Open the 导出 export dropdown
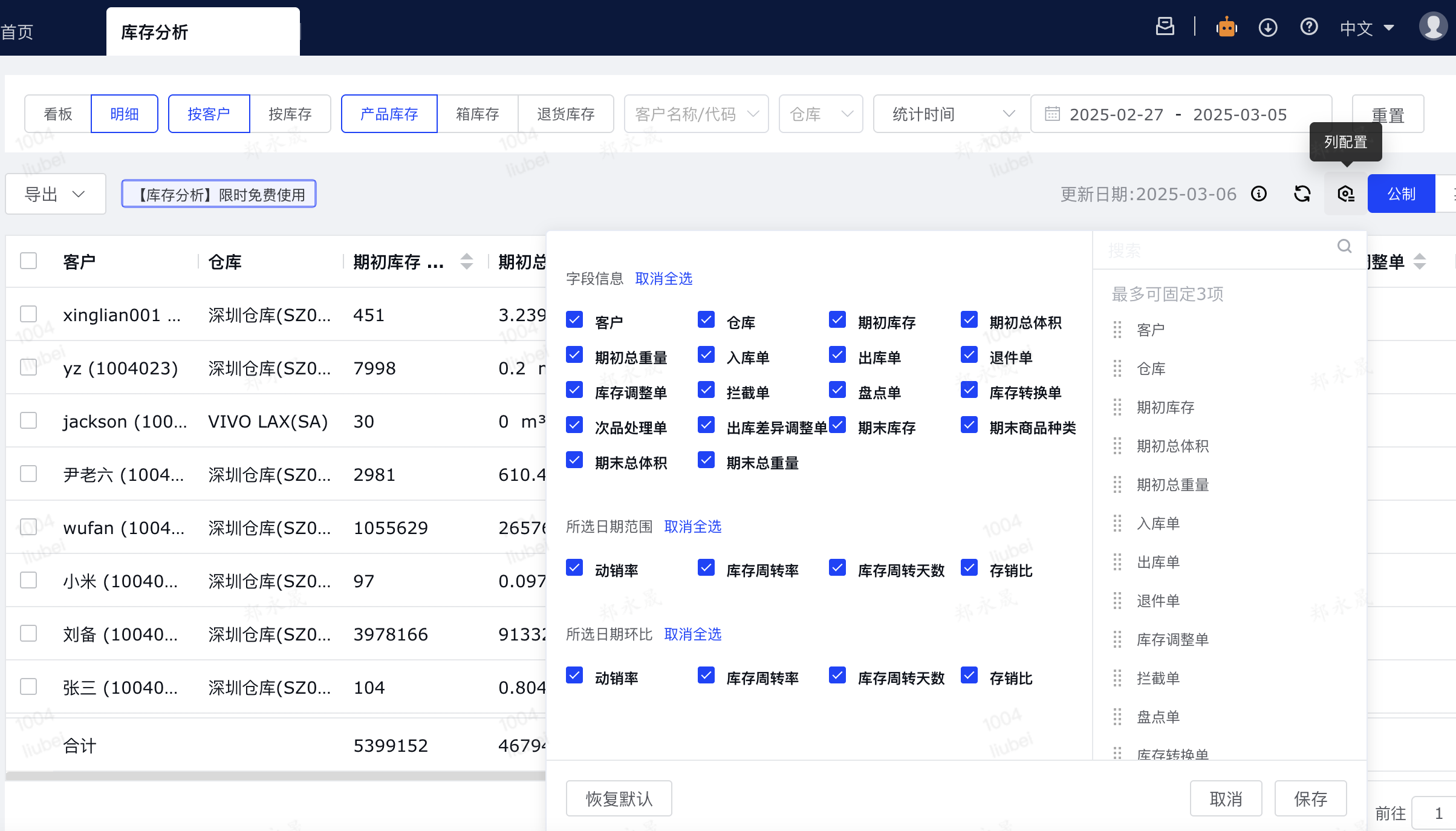Image resolution: width=1456 pixels, height=831 pixels. 56,194
